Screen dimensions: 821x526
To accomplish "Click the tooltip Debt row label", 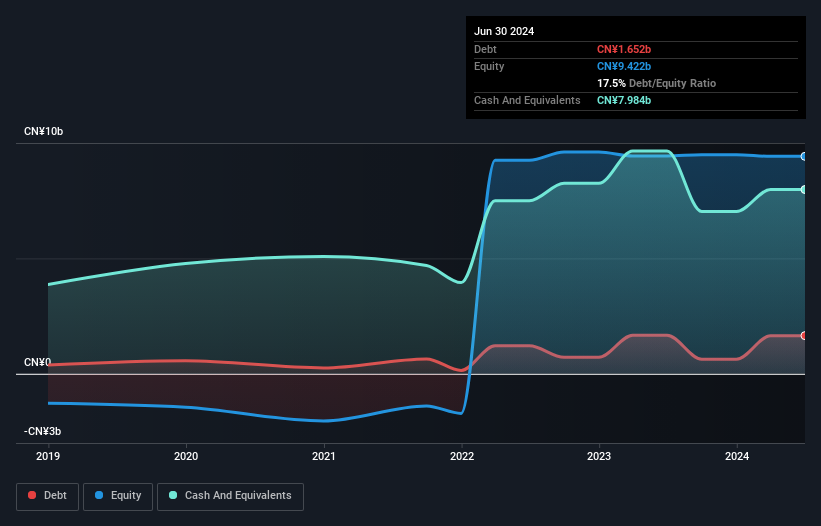I will pos(485,49).
